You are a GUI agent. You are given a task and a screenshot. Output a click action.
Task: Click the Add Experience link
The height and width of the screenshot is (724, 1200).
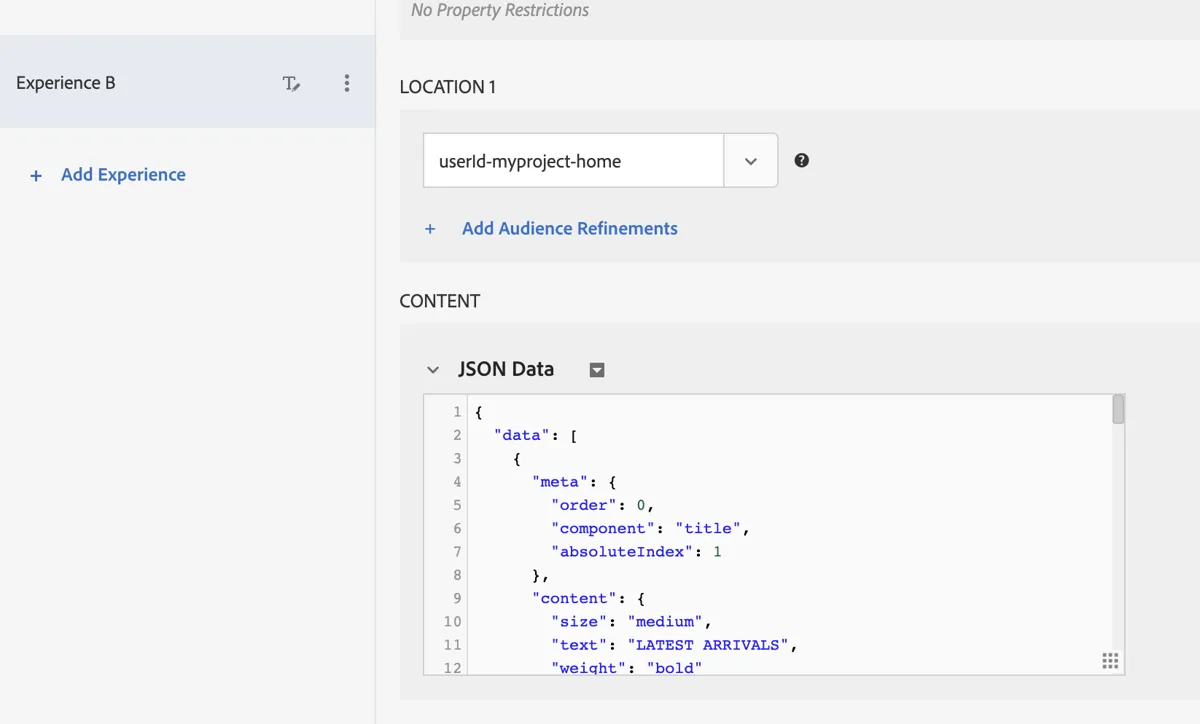[x=123, y=175]
